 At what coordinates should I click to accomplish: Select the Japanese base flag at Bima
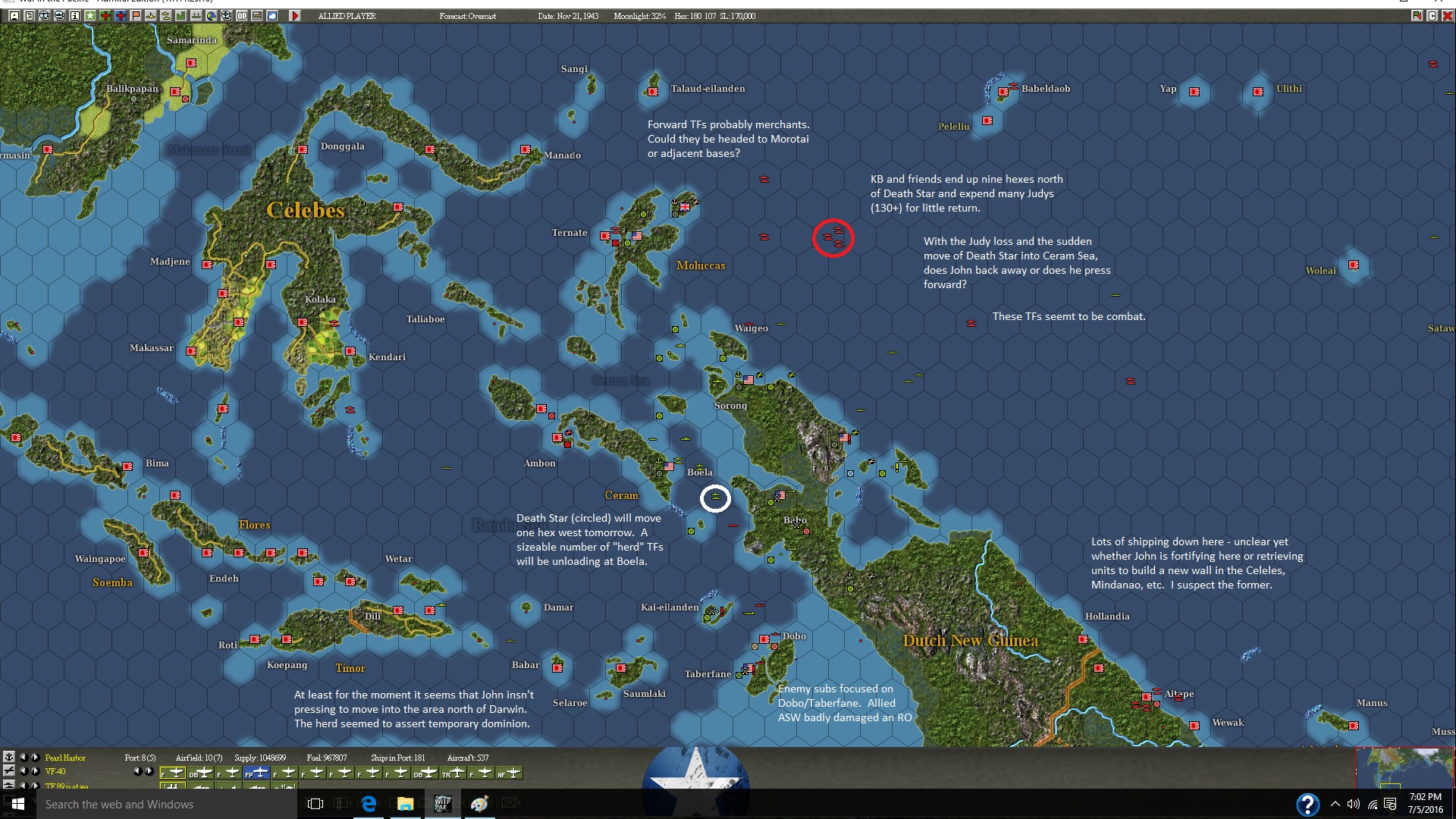(127, 466)
